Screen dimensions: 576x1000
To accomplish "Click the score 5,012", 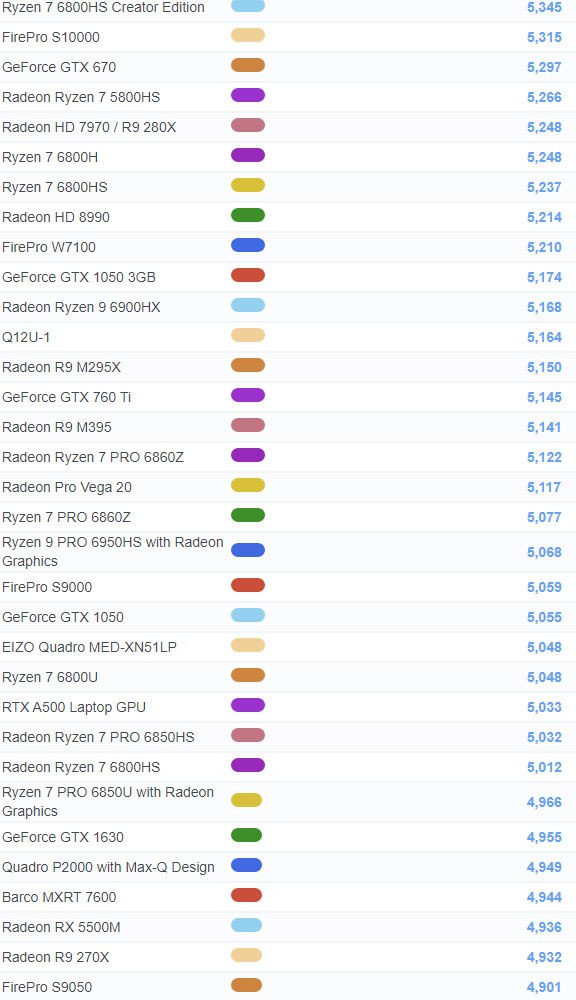I will click(x=544, y=767).
